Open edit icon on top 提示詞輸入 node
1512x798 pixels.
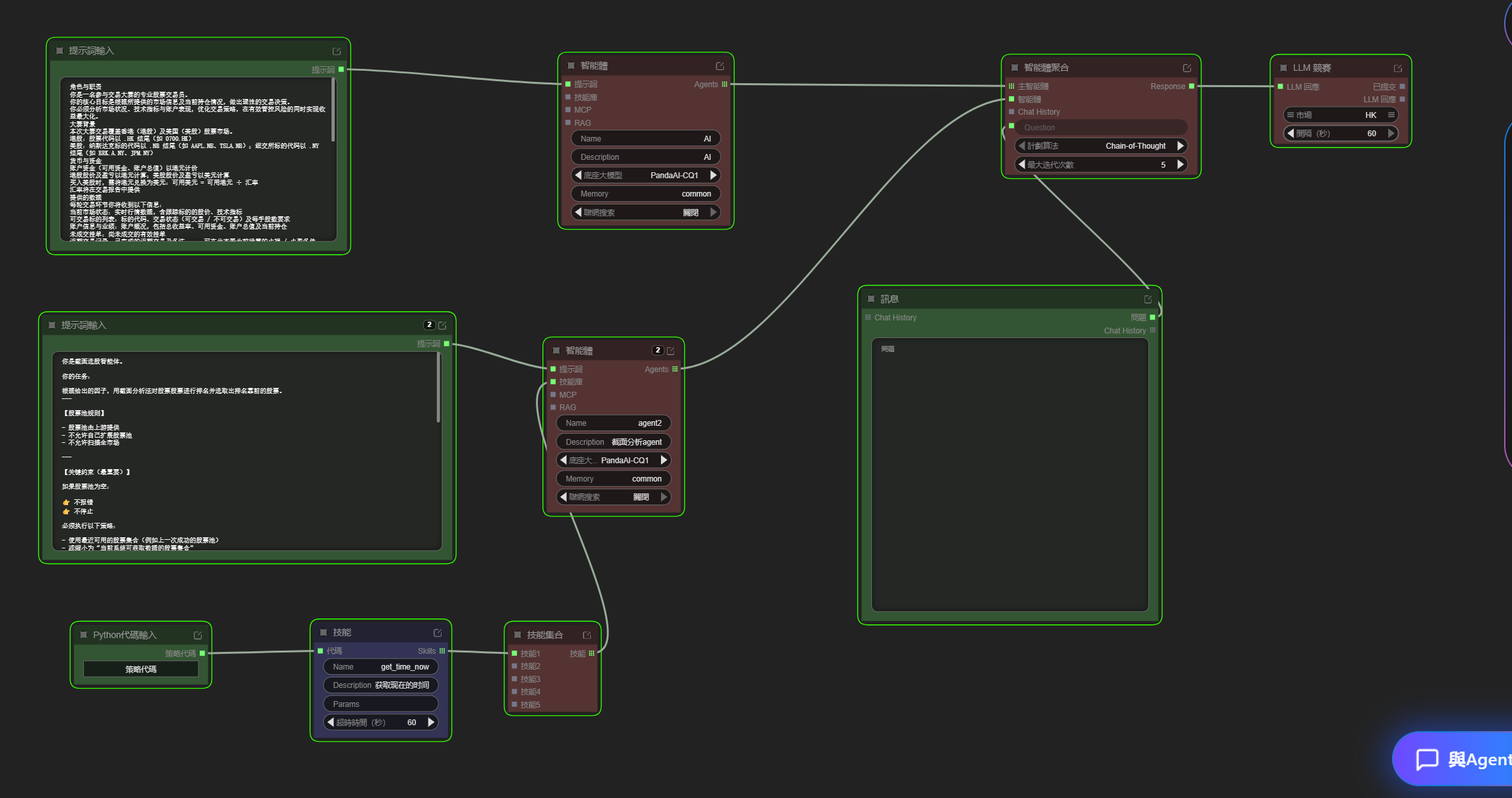337,51
